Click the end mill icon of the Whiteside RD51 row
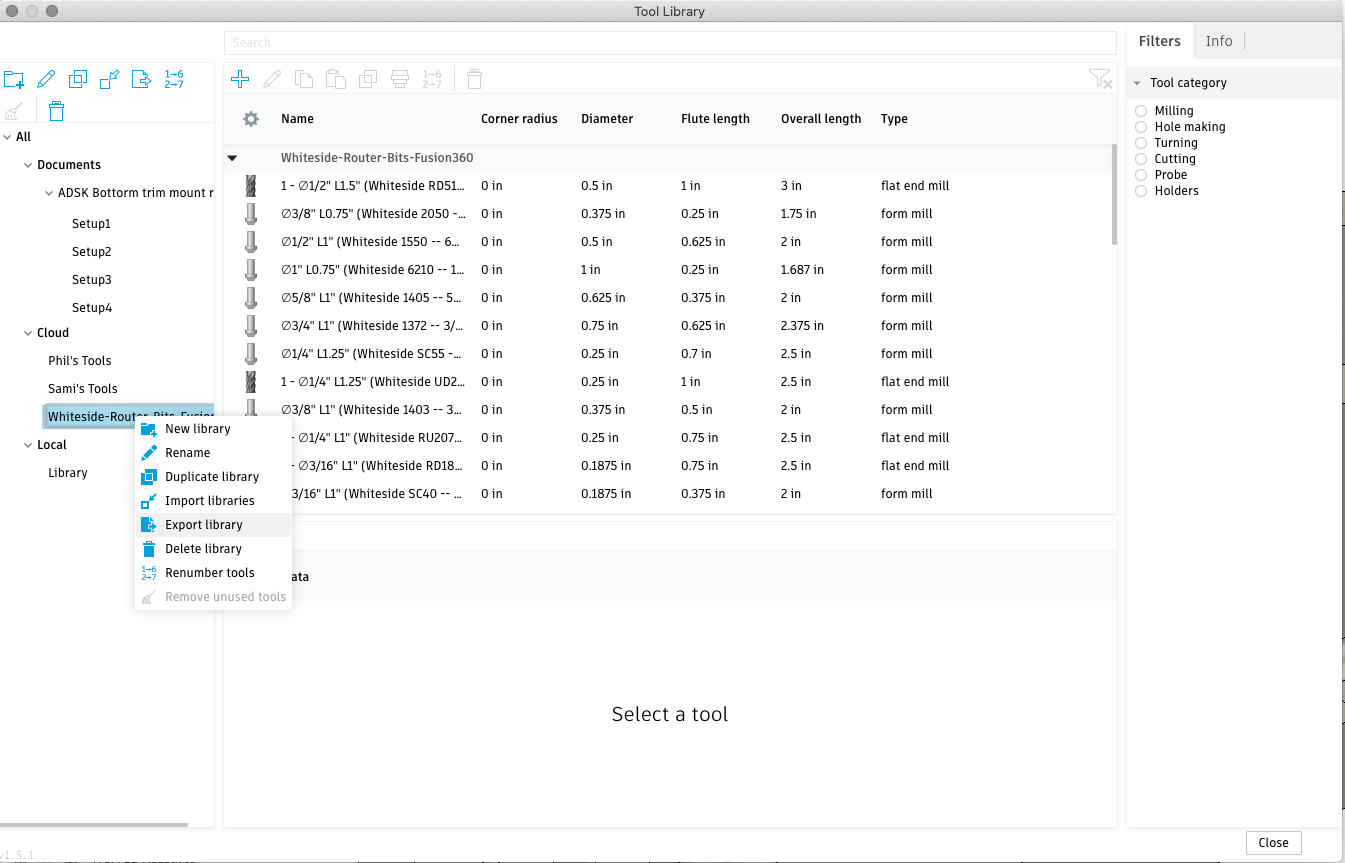This screenshot has width=1345, height=863. tap(251, 186)
